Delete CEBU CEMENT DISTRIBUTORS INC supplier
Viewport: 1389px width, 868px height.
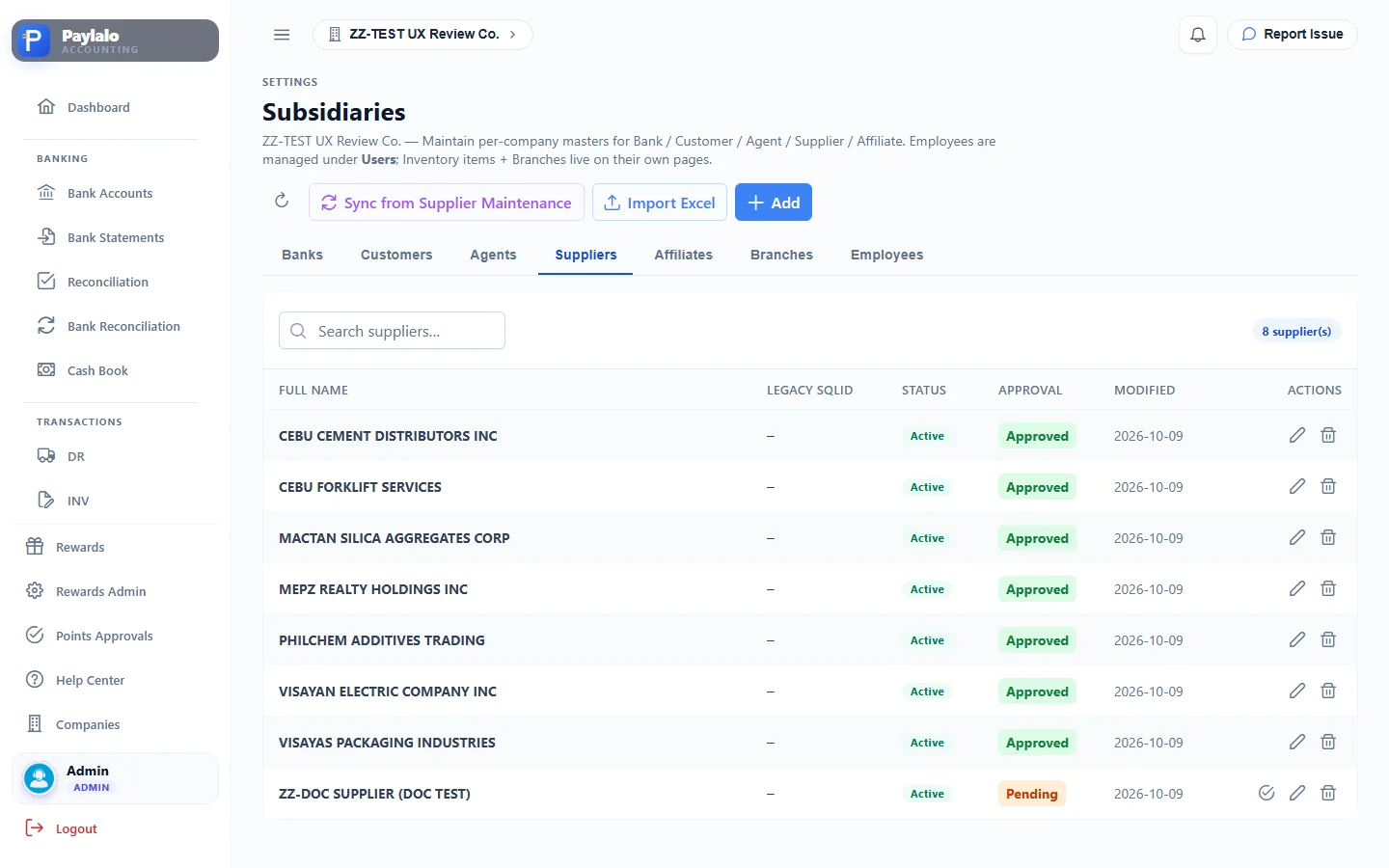(1328, 436)
